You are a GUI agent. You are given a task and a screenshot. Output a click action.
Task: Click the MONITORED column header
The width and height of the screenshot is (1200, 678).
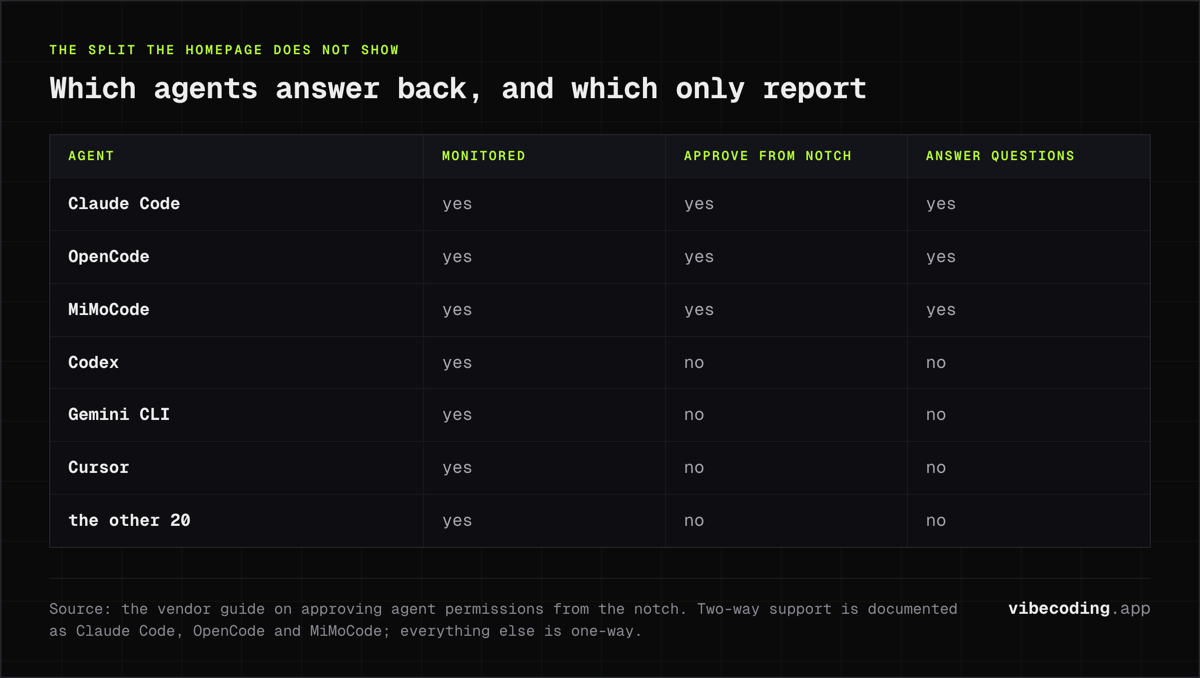tap(484, 156)
